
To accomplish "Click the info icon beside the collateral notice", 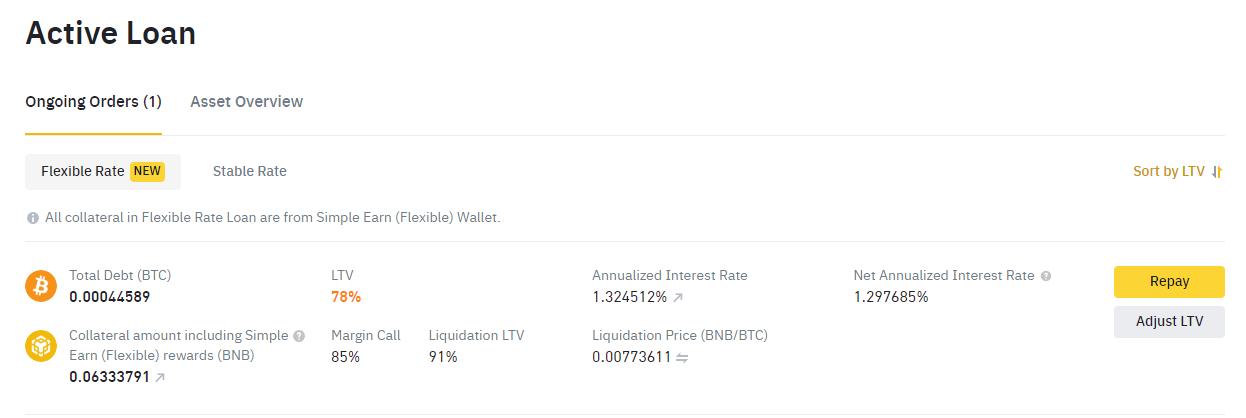I will point(33,218).
